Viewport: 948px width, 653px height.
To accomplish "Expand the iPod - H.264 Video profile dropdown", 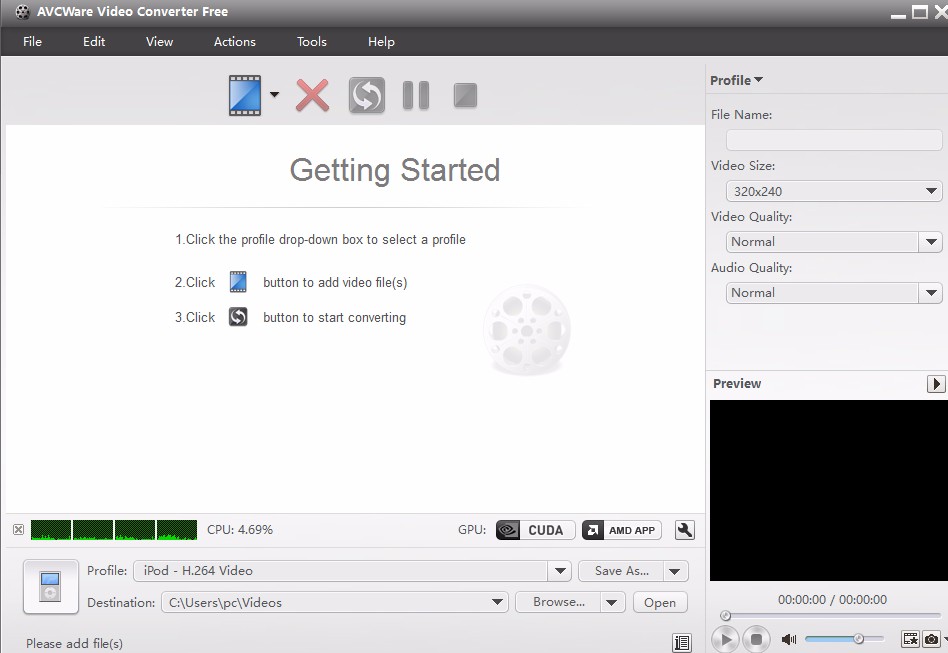I will (559, 570).
